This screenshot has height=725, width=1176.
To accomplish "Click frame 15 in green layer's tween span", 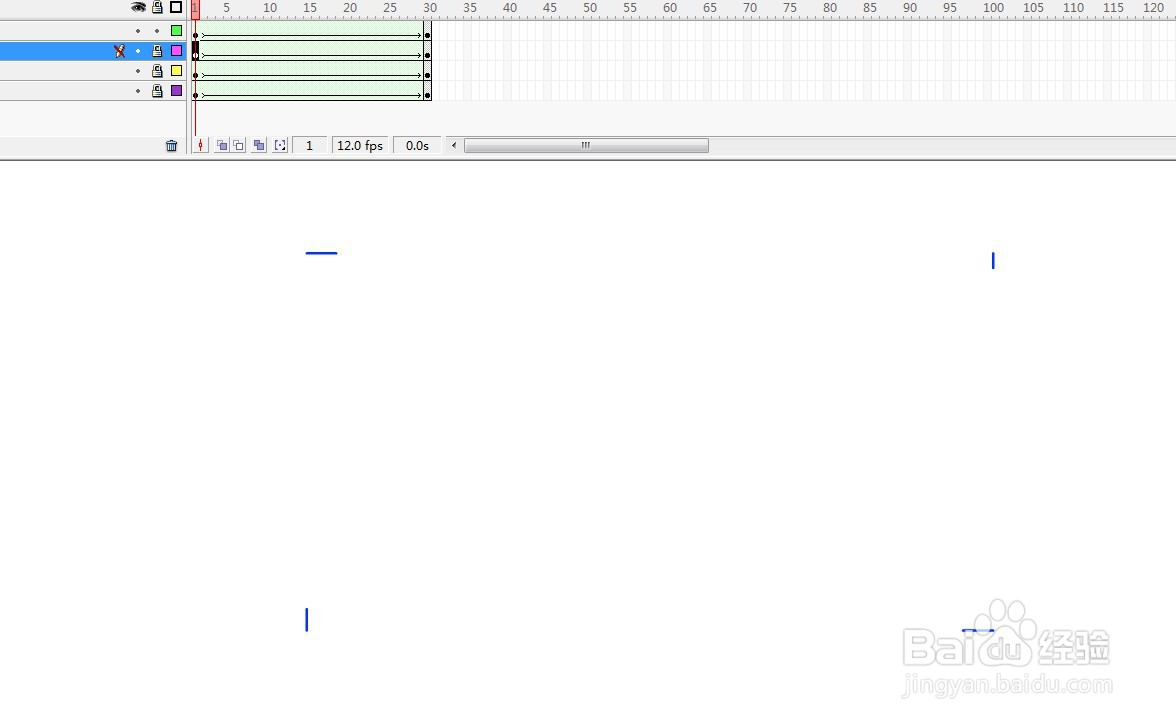I will tap(308, 31).
